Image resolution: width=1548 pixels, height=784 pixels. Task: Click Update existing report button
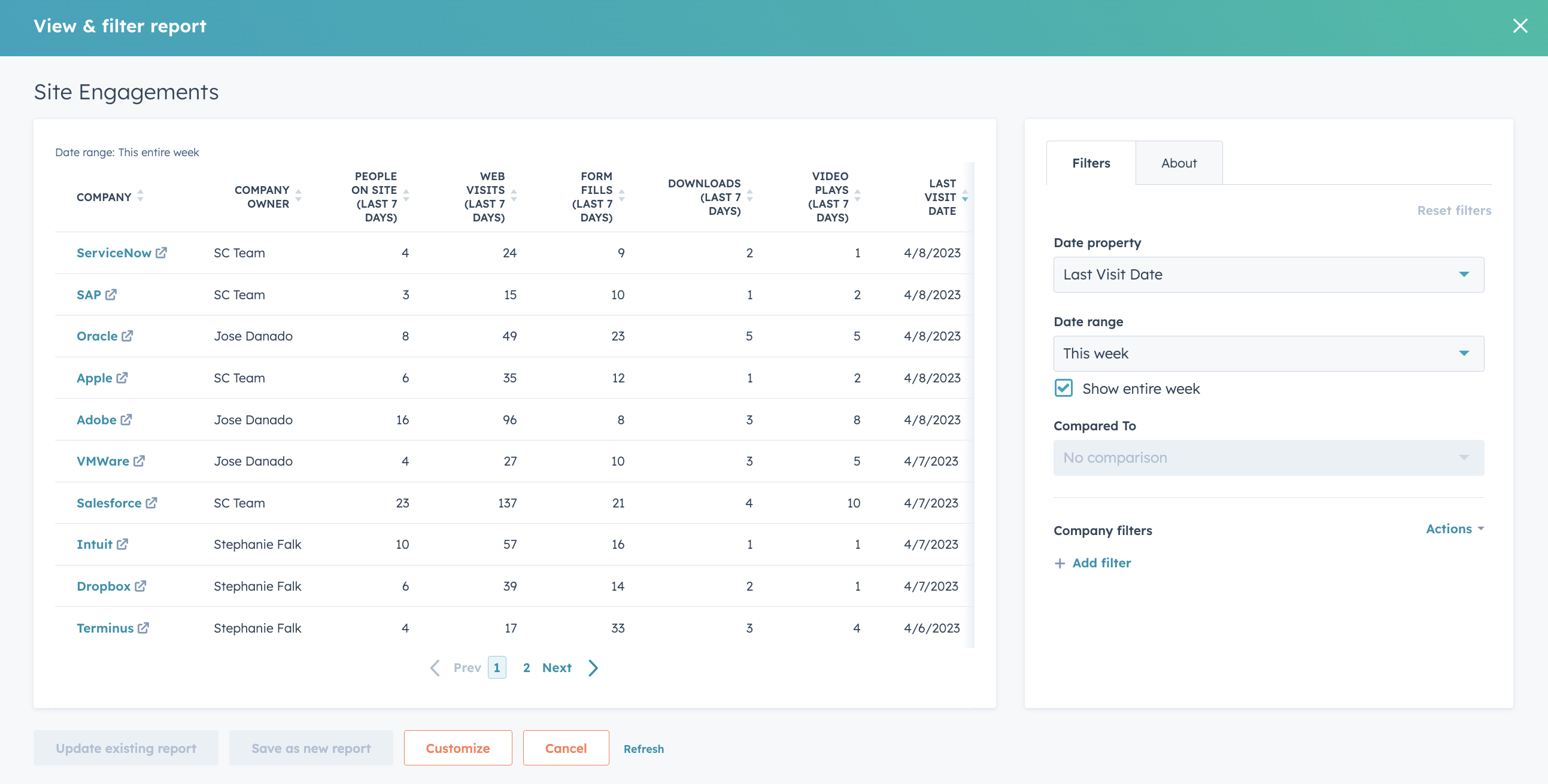click(x=126, y=749)
